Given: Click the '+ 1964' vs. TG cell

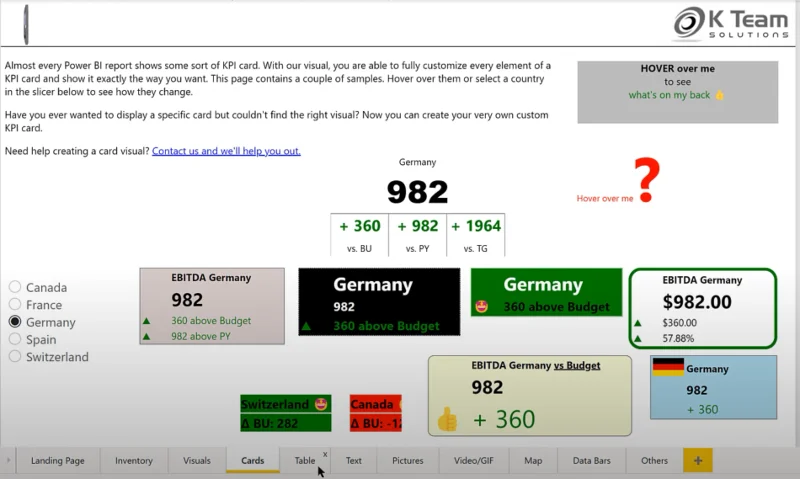Looking at the screenshot, I should pyautogui.click(x=476, y=235).
